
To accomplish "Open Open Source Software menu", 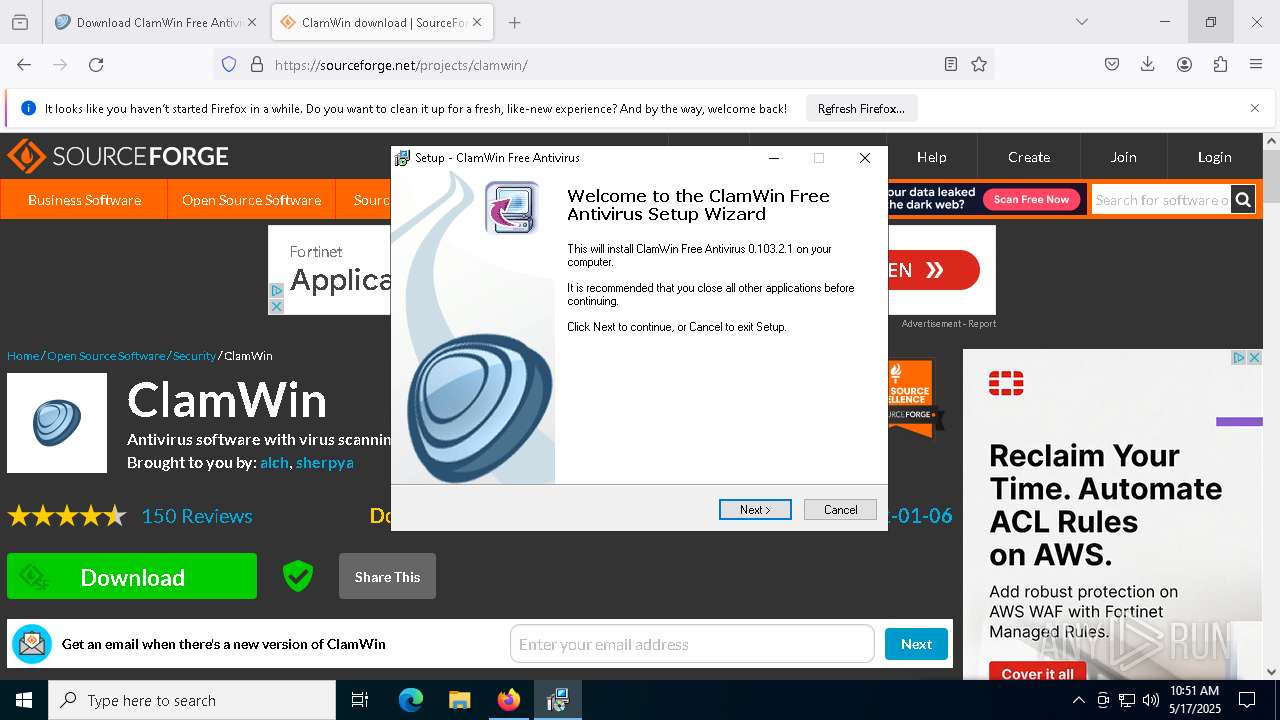I will click(x=251, y=200).
